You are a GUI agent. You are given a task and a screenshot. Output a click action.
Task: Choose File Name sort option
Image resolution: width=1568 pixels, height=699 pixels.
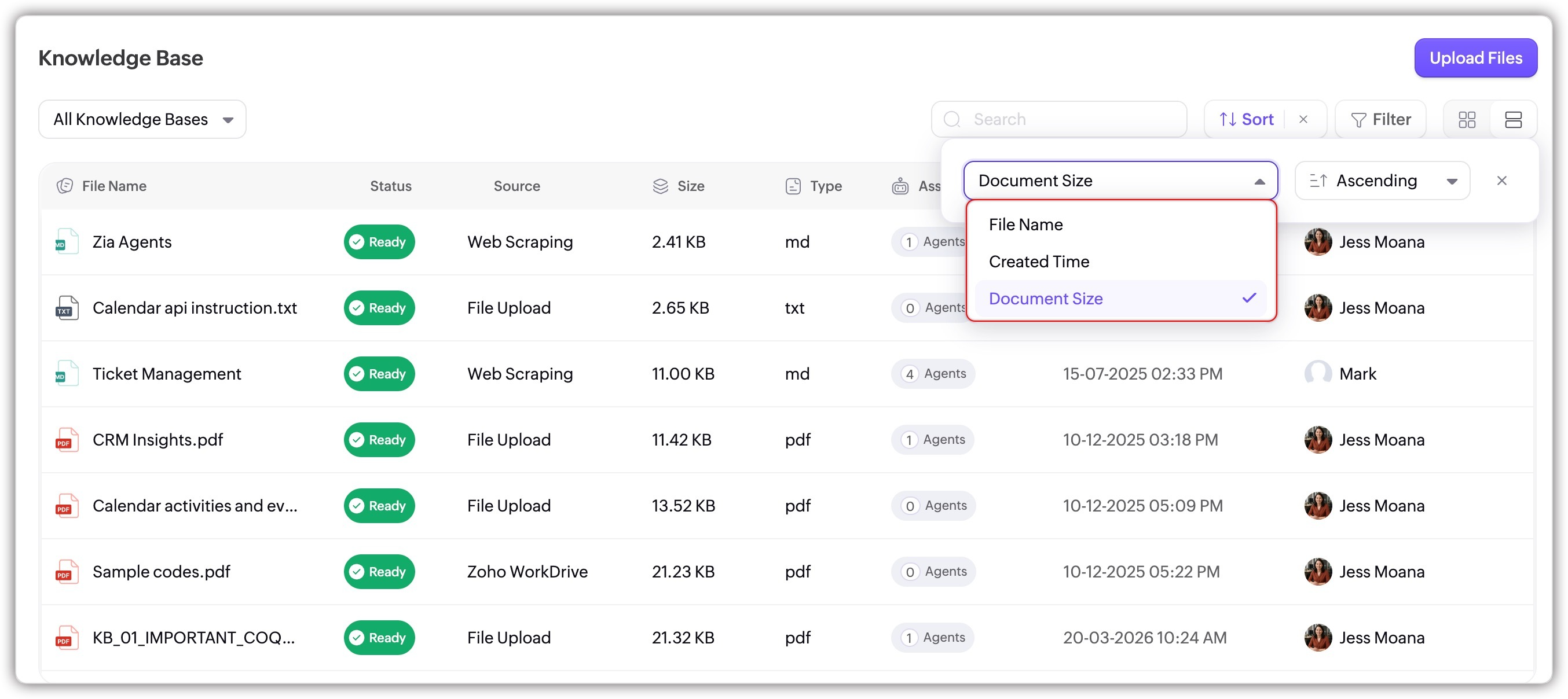(x=1025, y=225)
